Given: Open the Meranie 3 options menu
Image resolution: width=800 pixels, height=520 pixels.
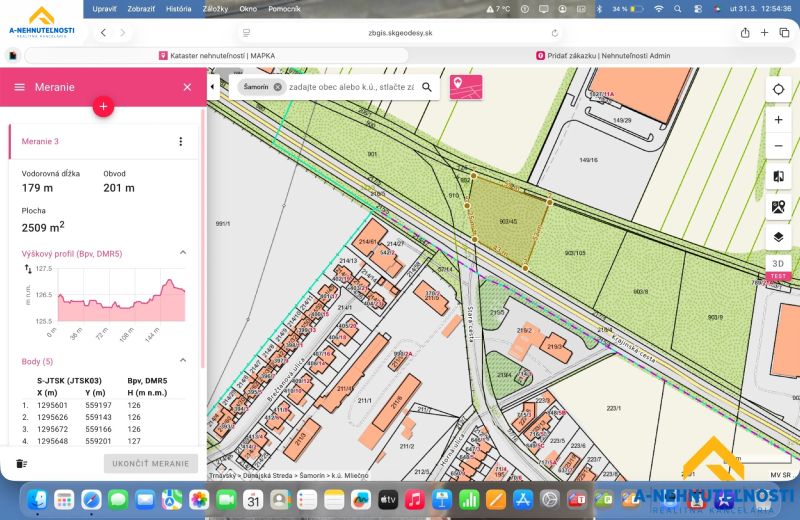Looking at the screenshot, I should [181, 141].
